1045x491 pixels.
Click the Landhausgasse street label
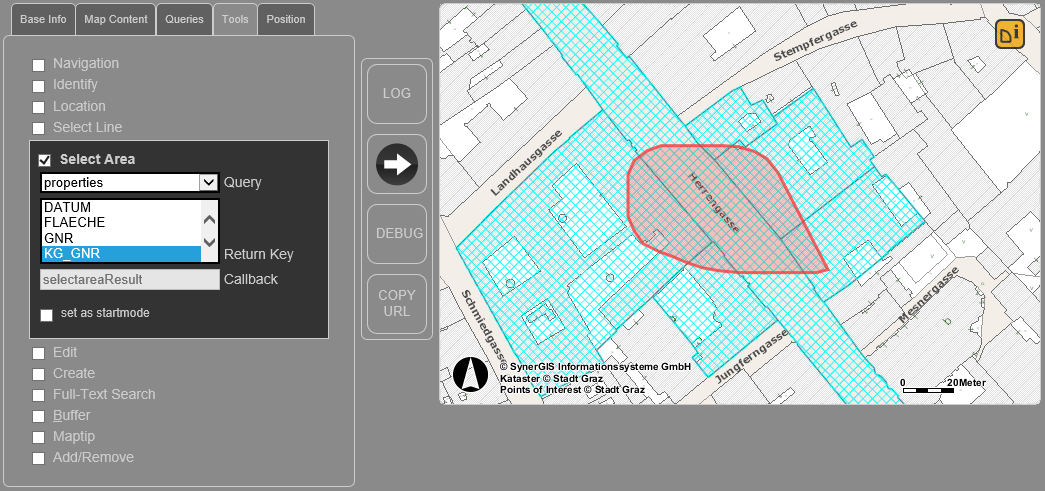pyautogui.click(x=526, y=163)
